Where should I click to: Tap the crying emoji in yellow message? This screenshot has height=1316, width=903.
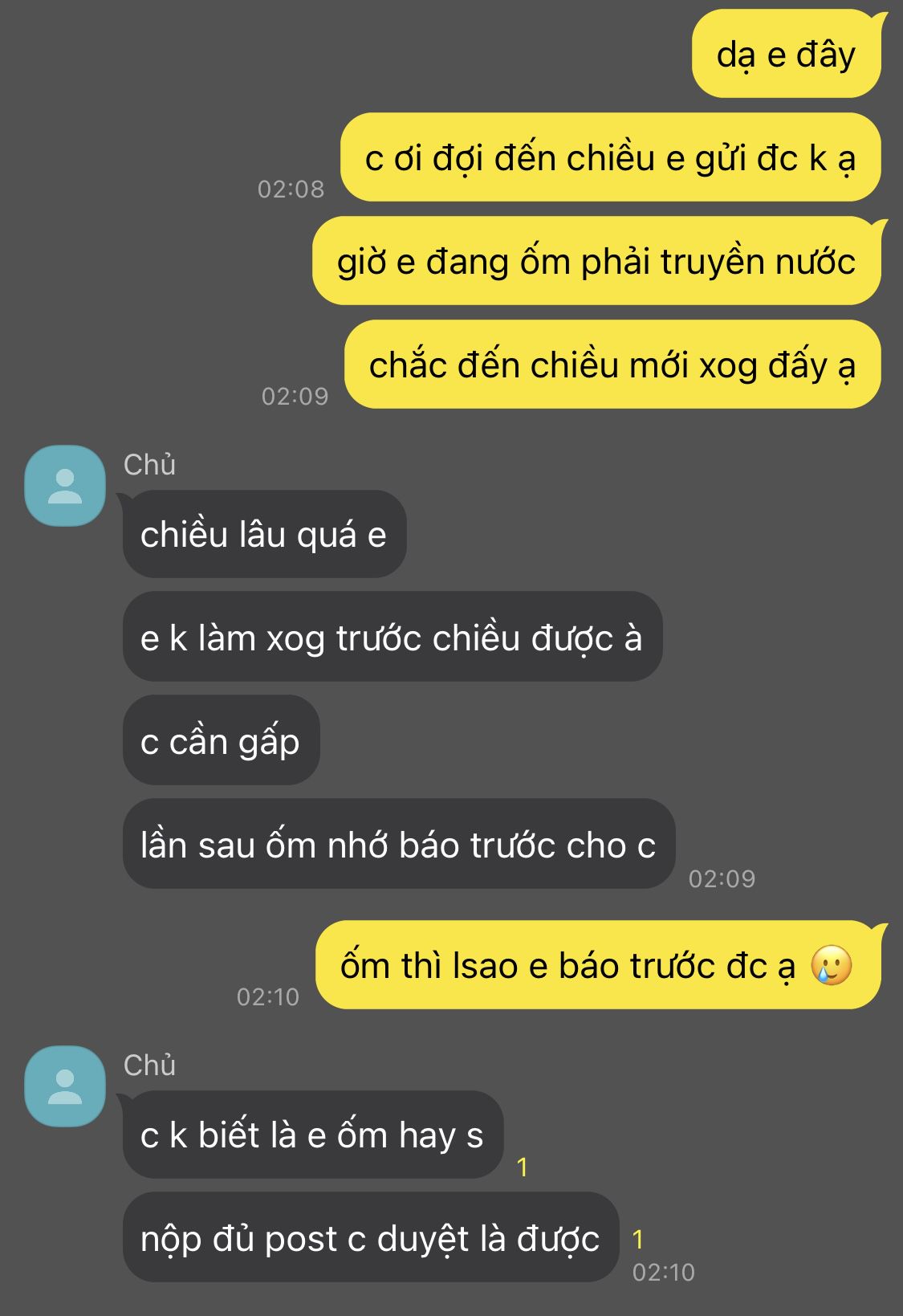pos(831,965)
